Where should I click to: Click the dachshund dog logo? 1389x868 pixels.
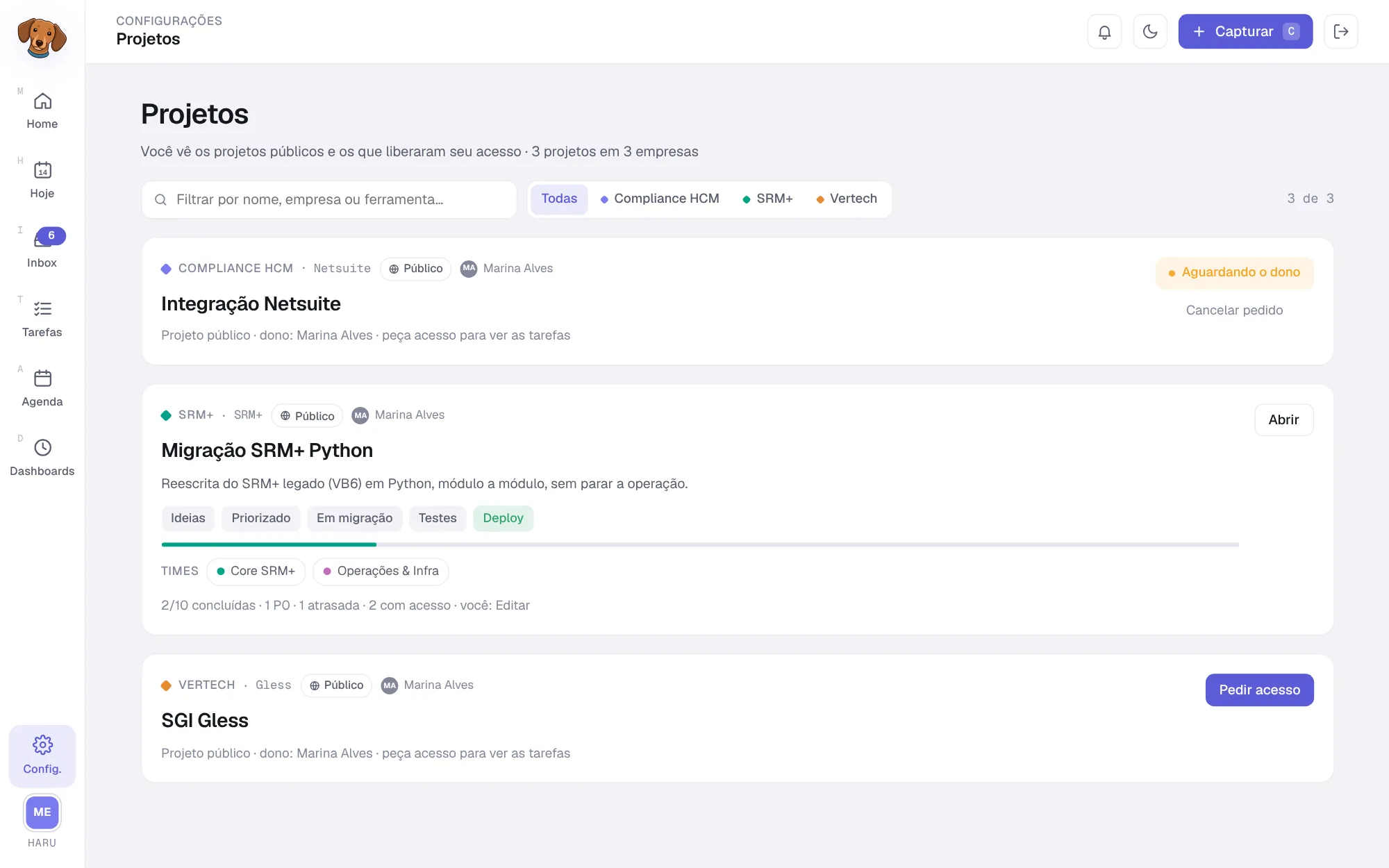42,37
